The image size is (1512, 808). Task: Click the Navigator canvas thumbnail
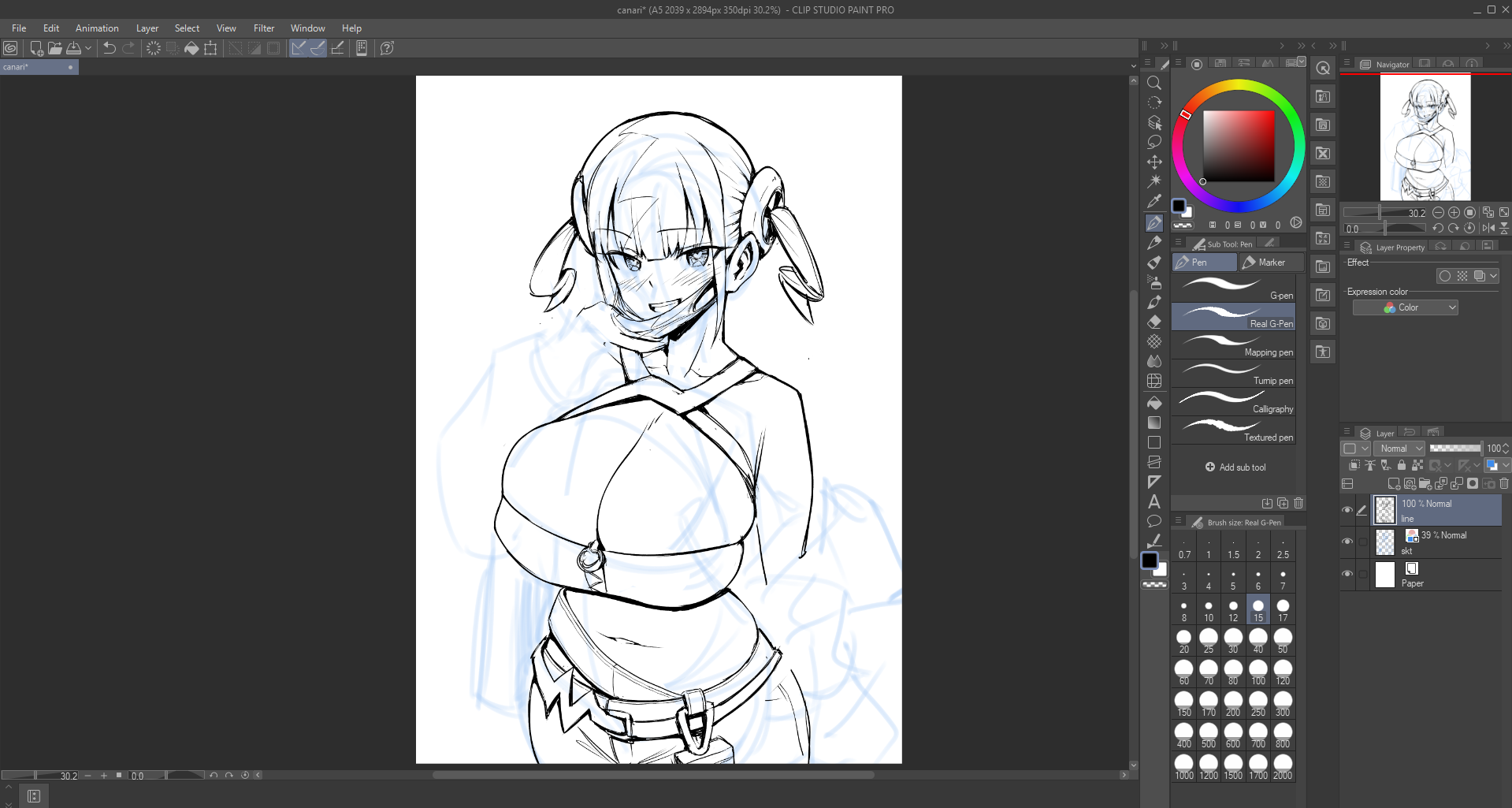click(1425, 138)
